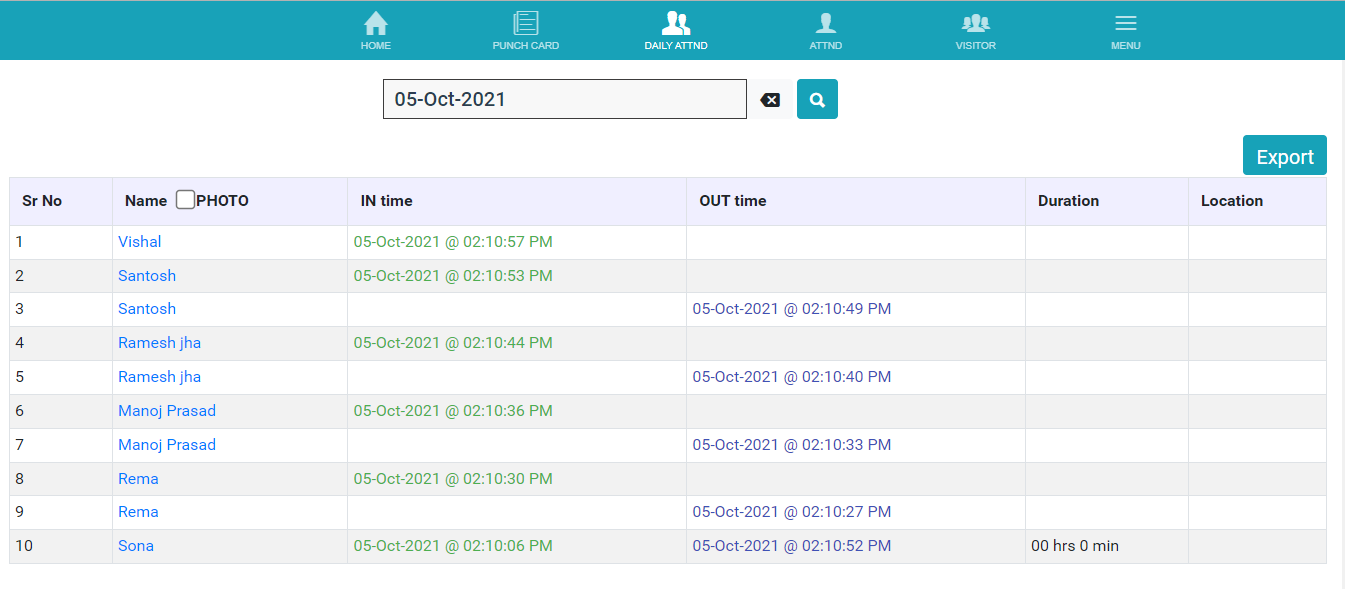
Task: Open Santosh link in row 2
Action: pyautogui.click(x=147, y=276)
